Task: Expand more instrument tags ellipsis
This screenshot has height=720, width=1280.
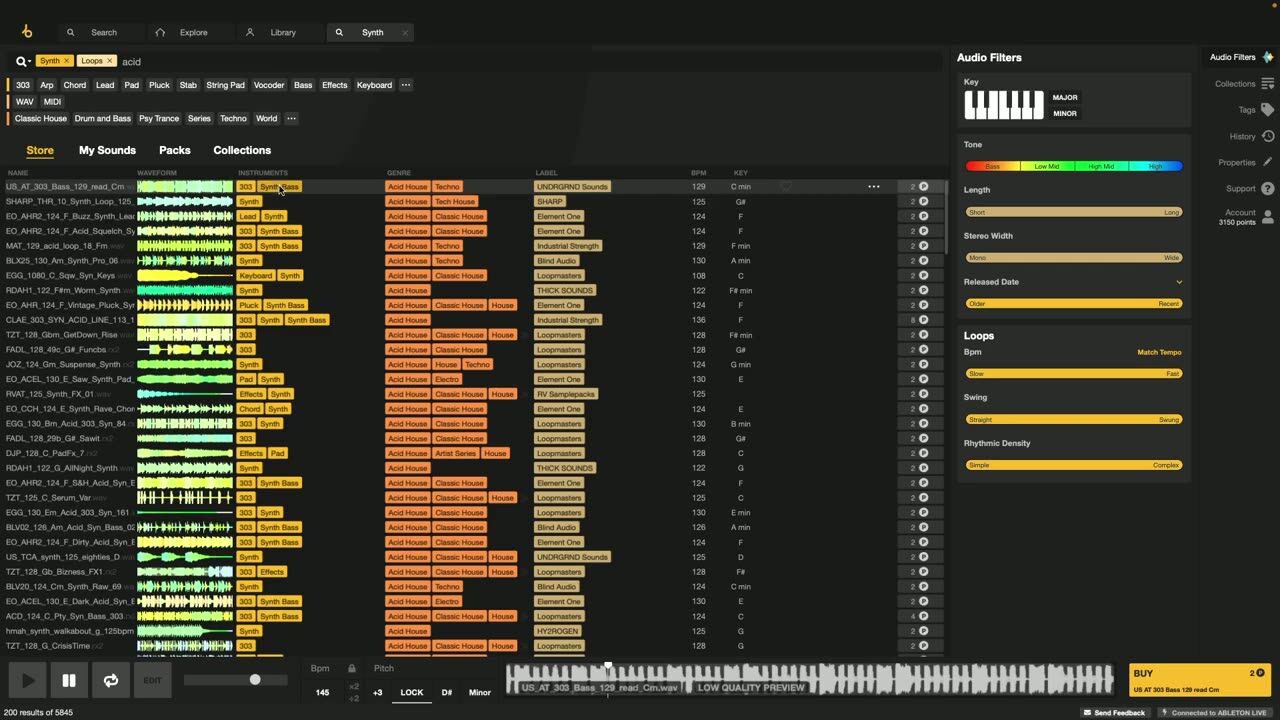Action: pyautogui.click(x=406, y=85)
